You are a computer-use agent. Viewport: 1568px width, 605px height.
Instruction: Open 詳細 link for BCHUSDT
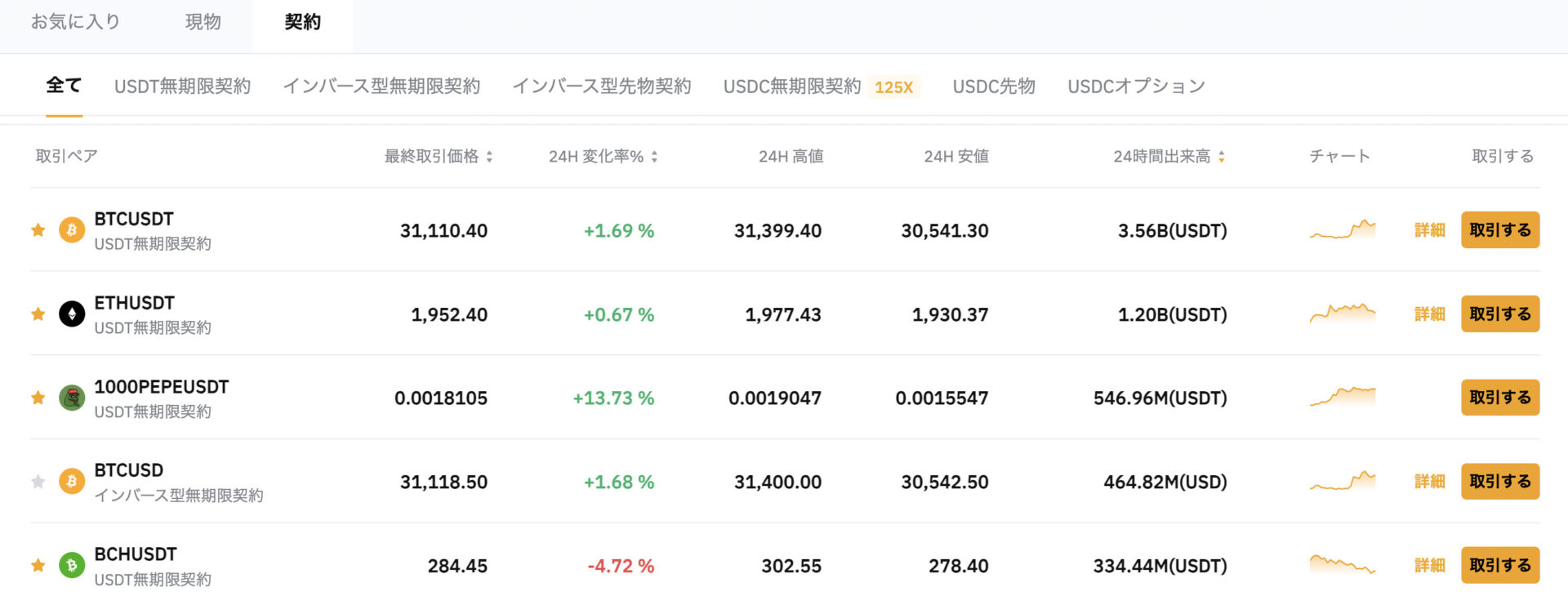(x=1430, y=565)
